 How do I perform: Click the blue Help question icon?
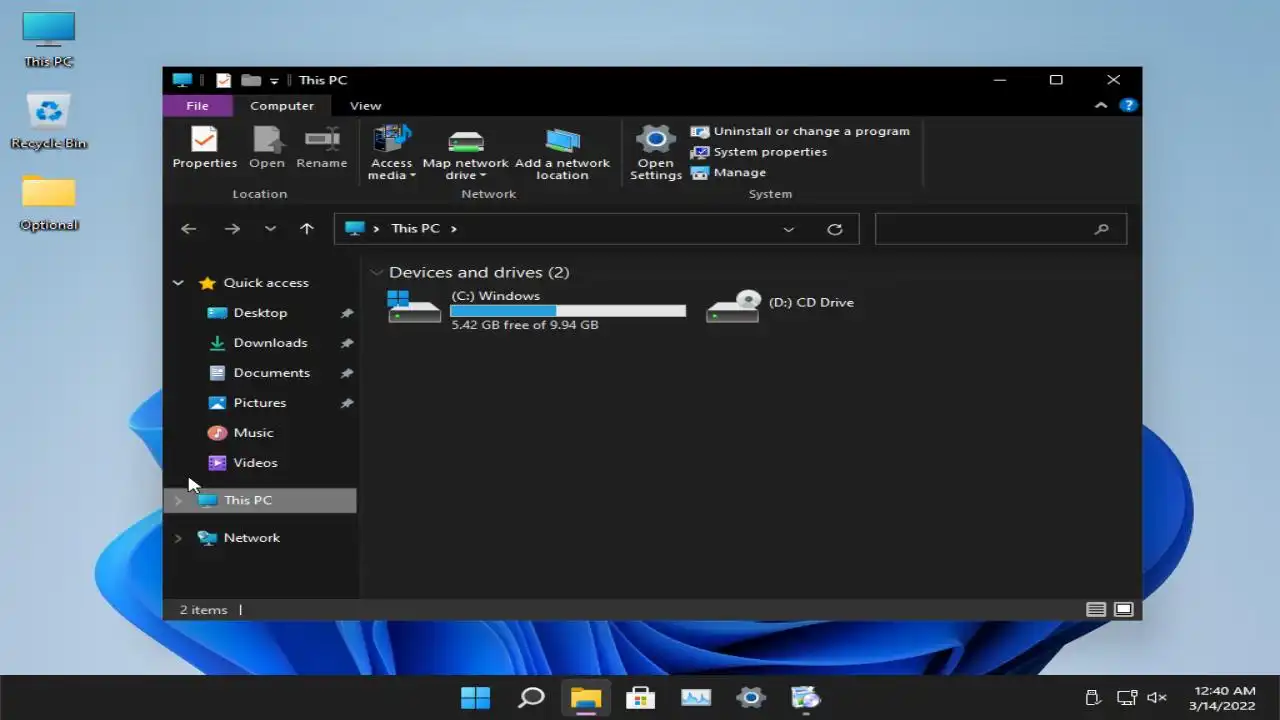1128,105
